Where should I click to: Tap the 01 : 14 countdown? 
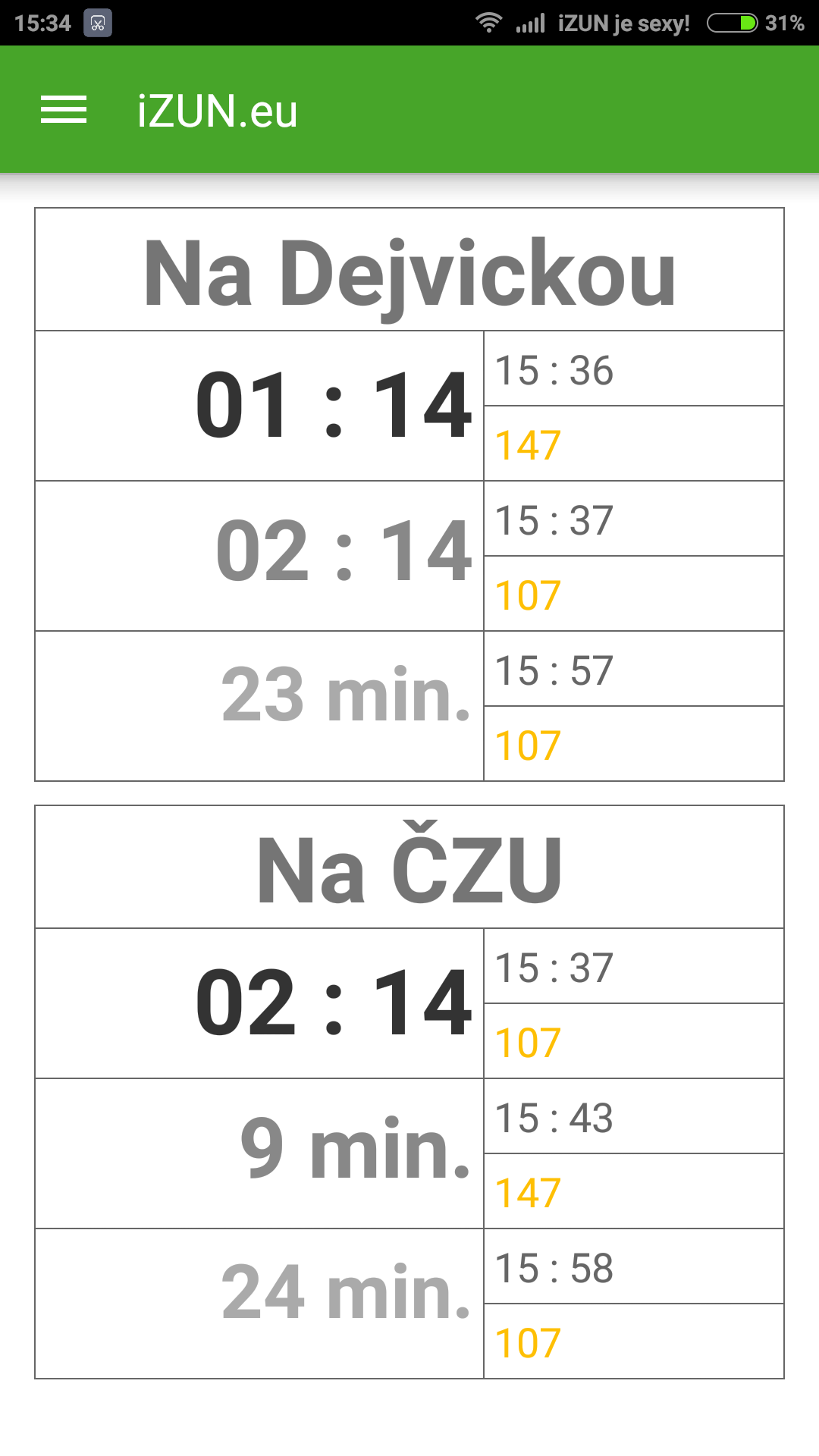[x=334, y=406]
